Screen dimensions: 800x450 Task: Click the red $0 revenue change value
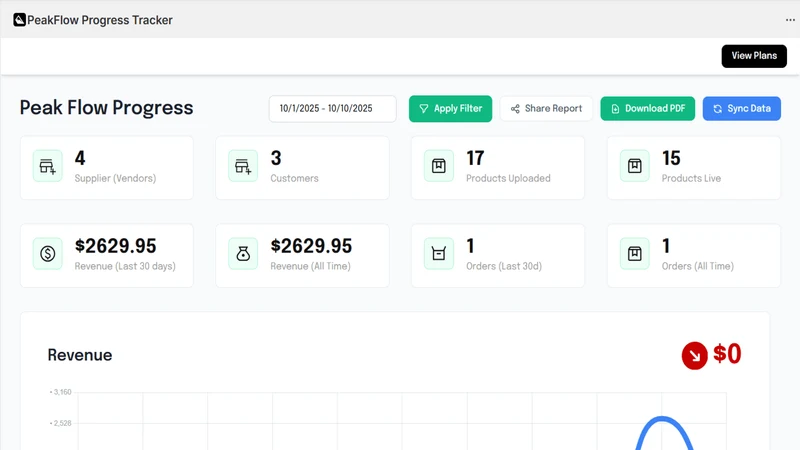[727, 354]
